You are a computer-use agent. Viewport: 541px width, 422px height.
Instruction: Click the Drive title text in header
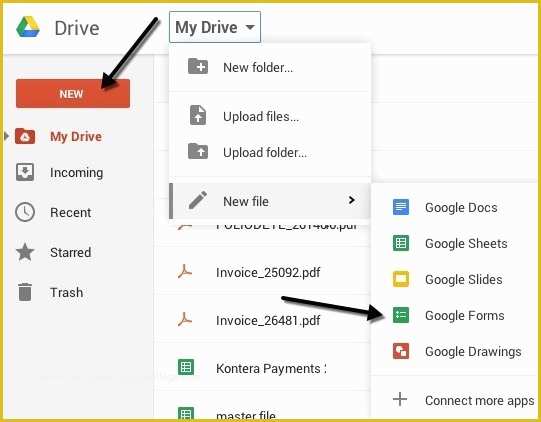[x=77, y=28]
